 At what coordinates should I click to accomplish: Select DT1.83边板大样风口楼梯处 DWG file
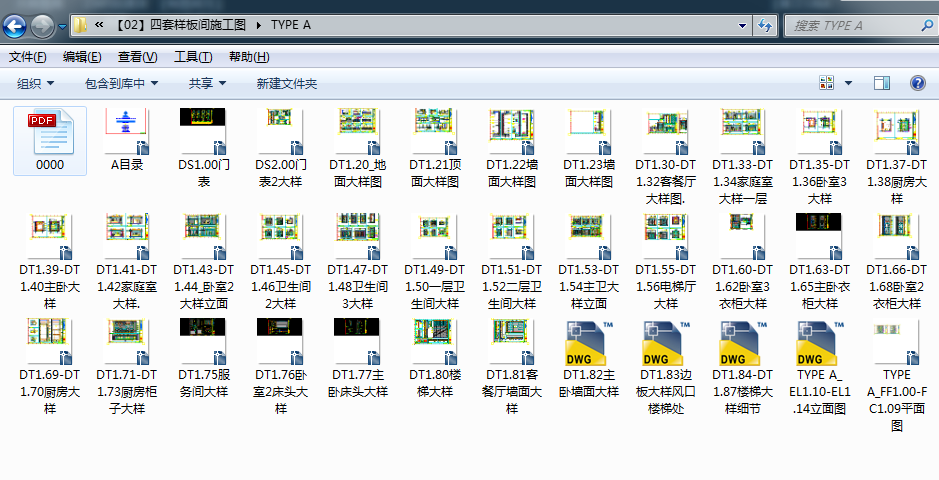coord(665,367)
